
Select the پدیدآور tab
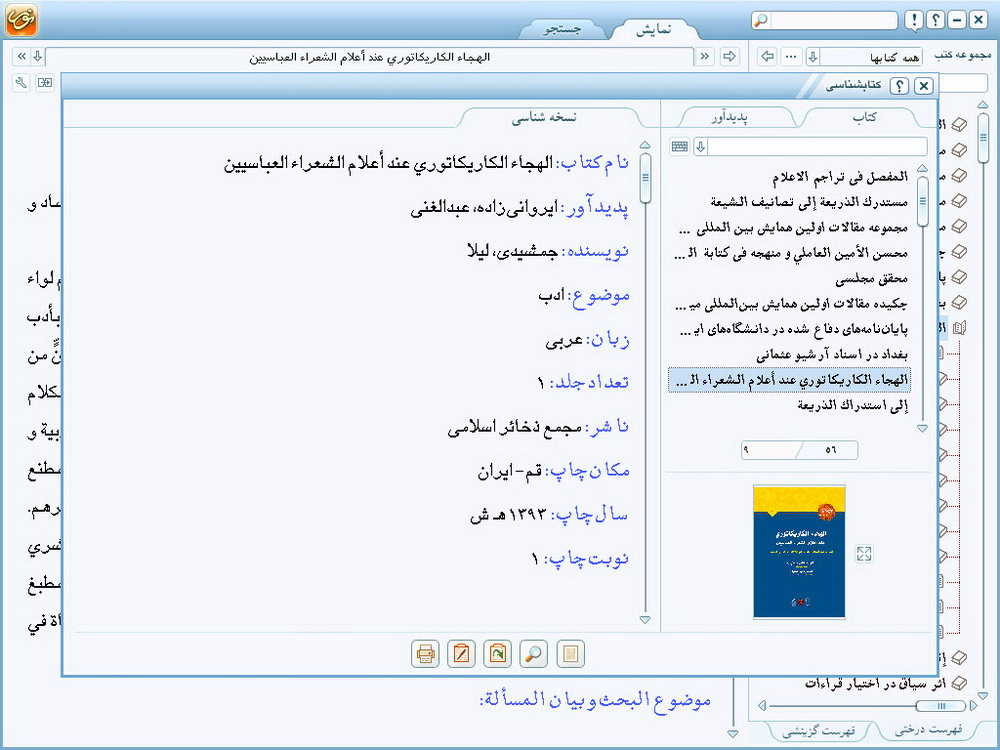click(x=728, y=117)
